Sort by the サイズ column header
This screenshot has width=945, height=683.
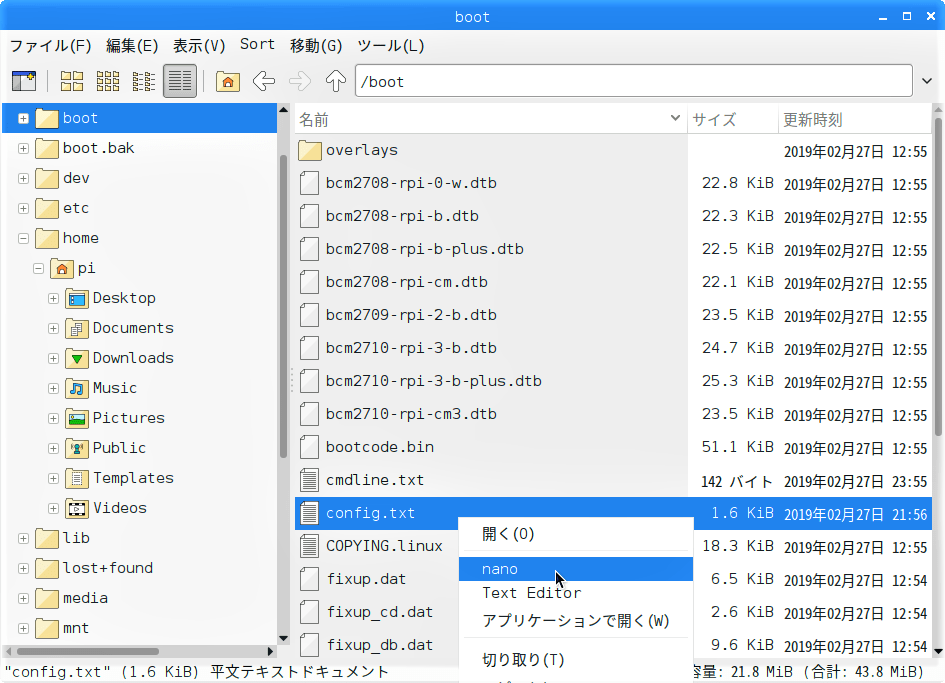(733, 119)
